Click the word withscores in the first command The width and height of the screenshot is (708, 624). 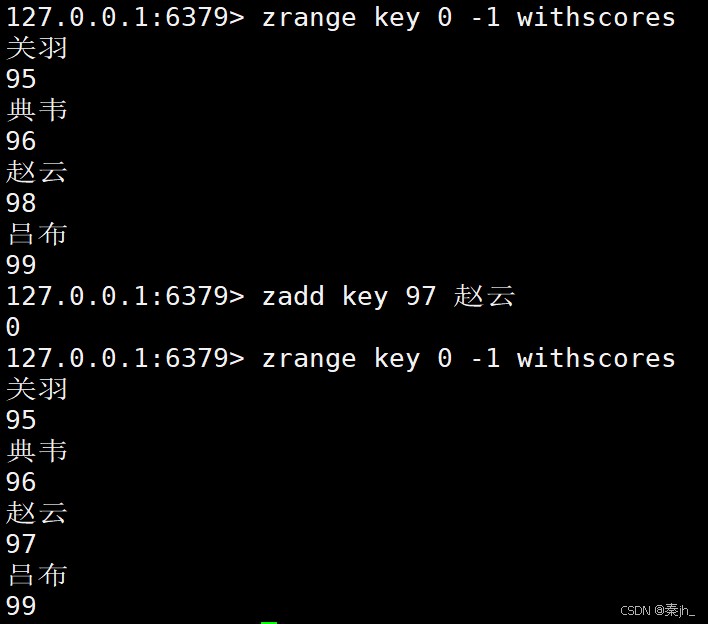pos(596,17)
